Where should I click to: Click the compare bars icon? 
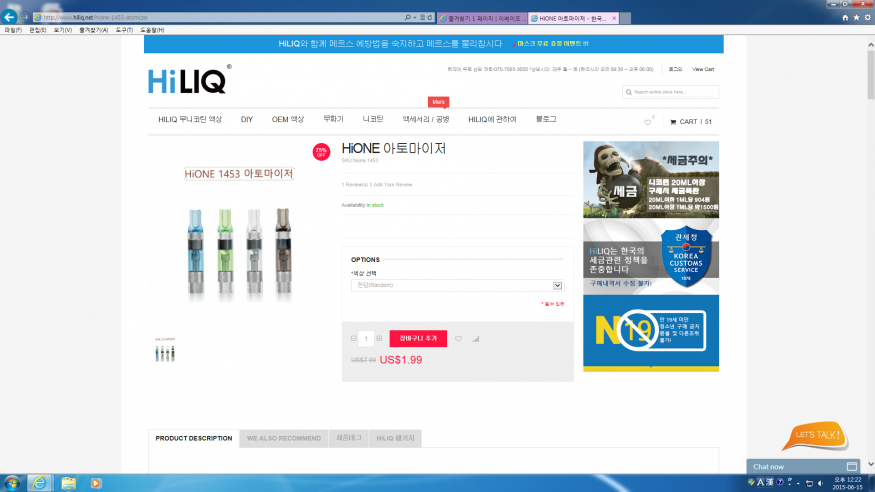(x=475, y=339)
